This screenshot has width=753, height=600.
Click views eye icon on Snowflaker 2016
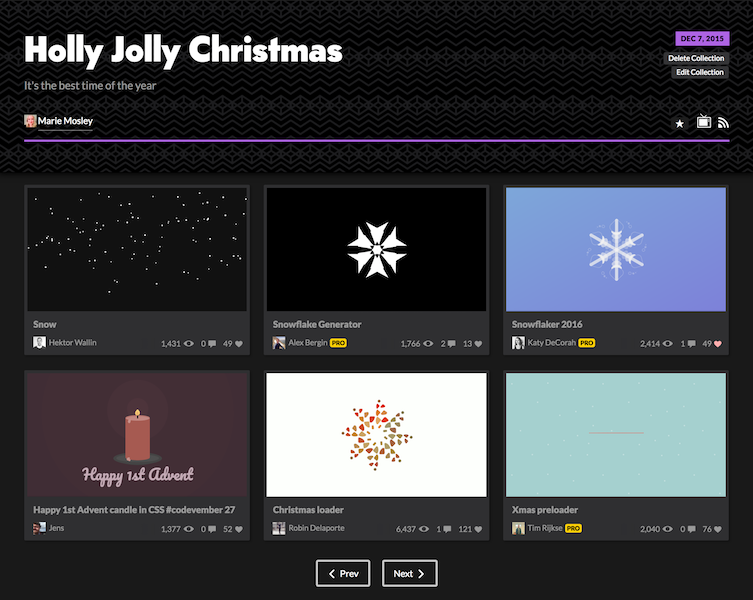tap(668, 343)
